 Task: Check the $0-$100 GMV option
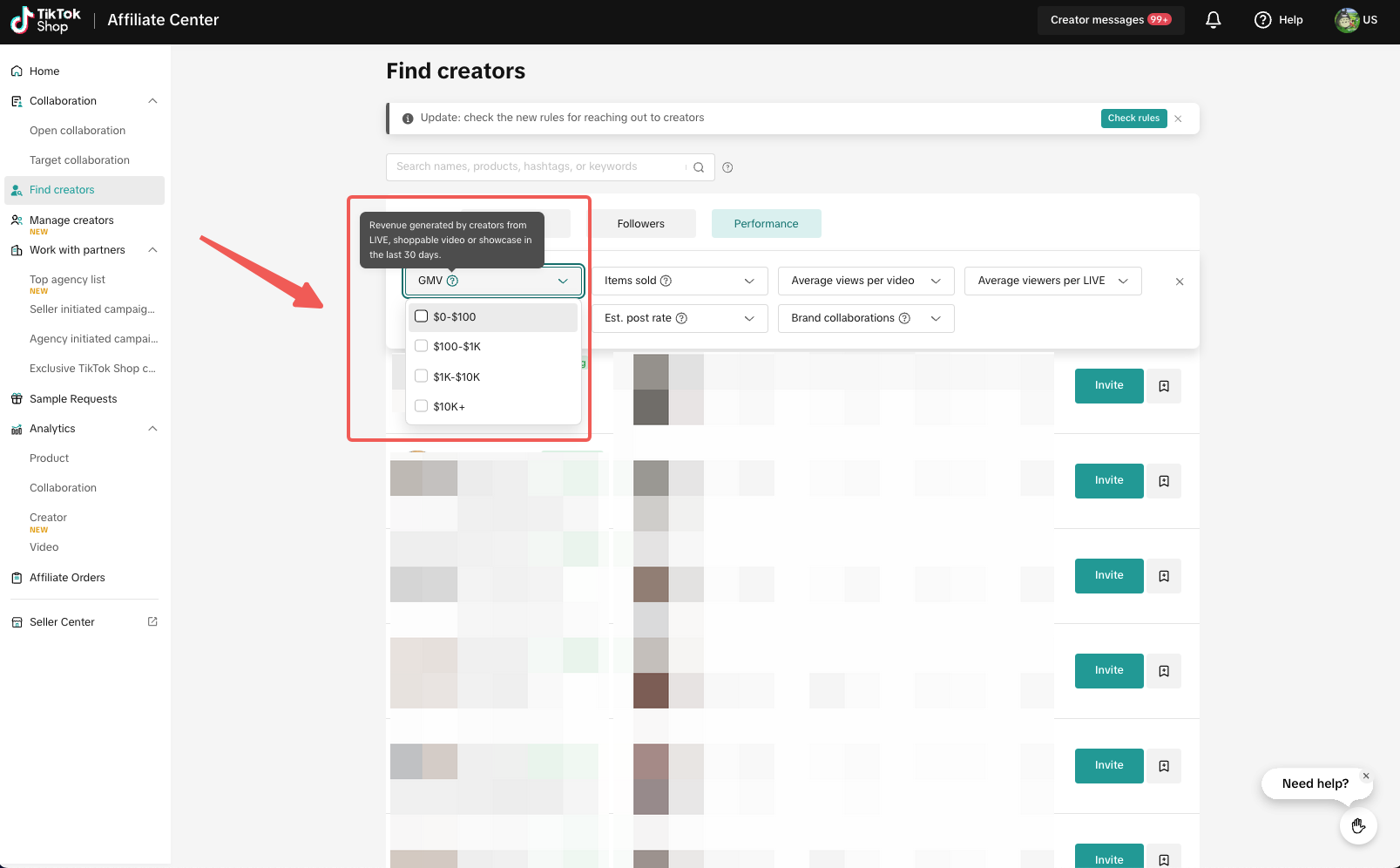click(422, 316)
